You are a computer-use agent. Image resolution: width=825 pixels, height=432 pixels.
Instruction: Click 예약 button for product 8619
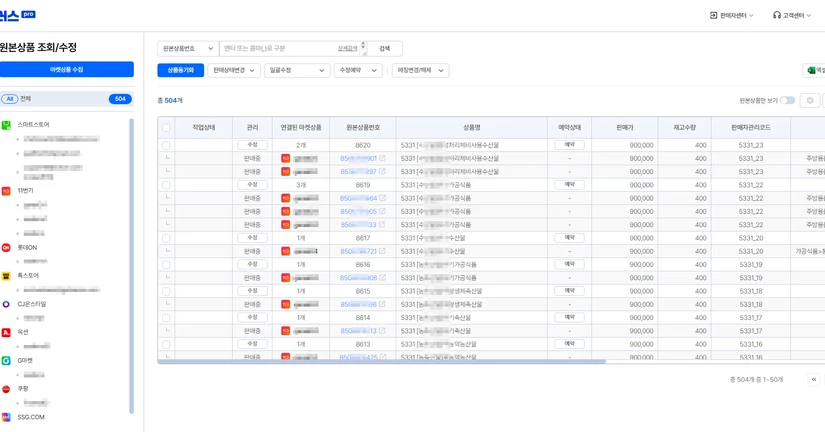[569, 185]
